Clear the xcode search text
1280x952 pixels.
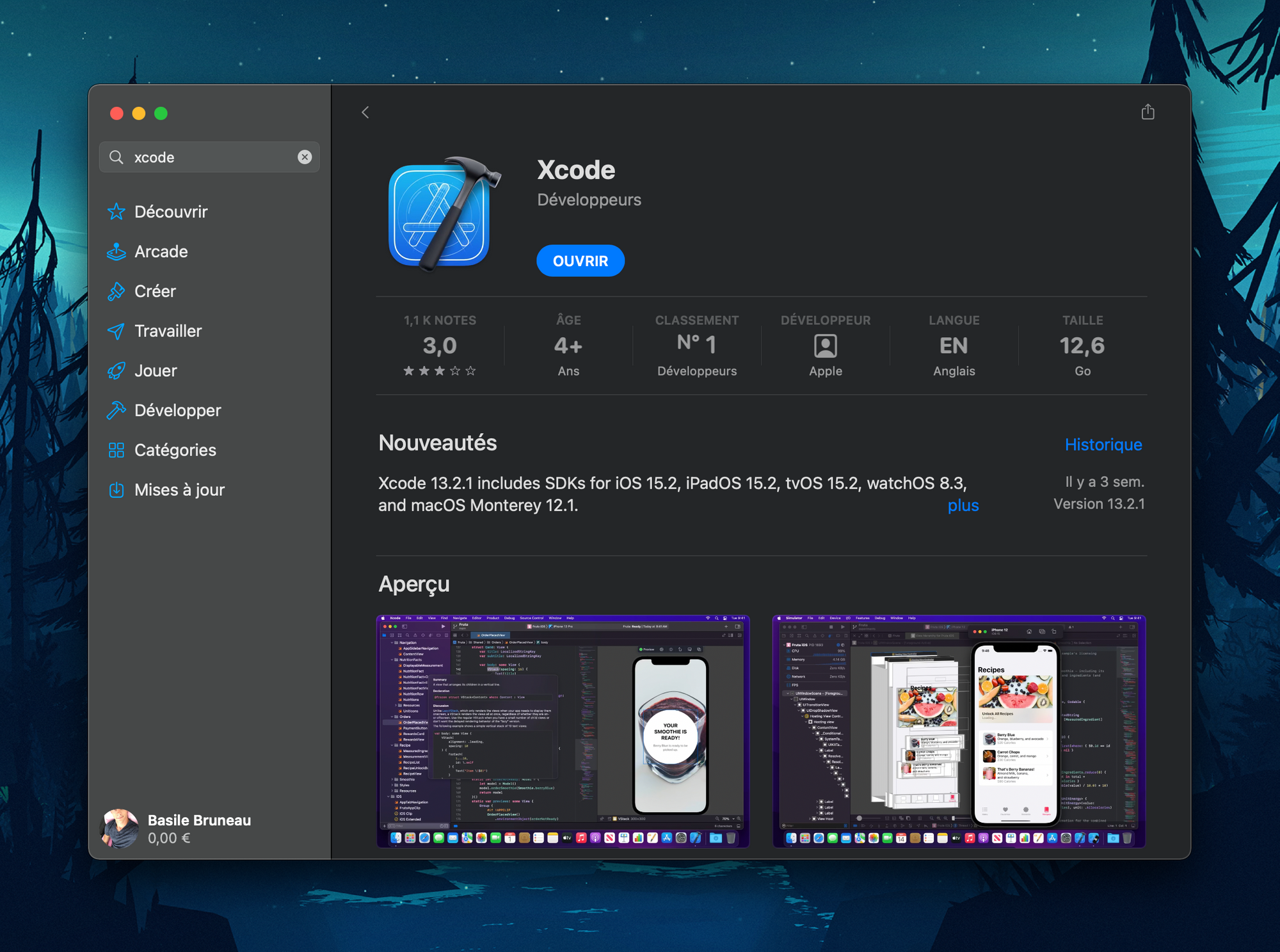305,157
